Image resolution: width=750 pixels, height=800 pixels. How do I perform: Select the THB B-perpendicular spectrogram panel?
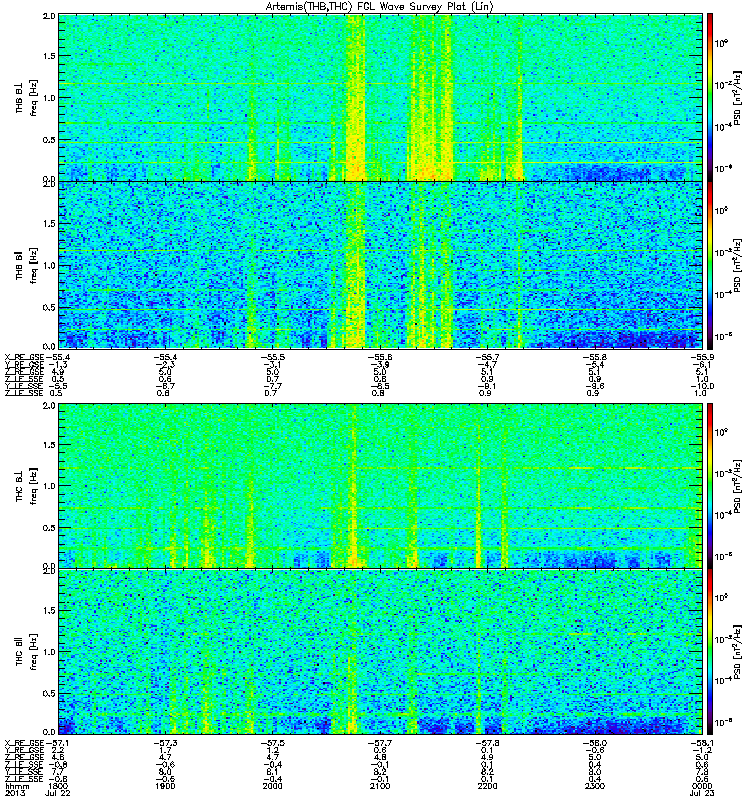point(380,97)
